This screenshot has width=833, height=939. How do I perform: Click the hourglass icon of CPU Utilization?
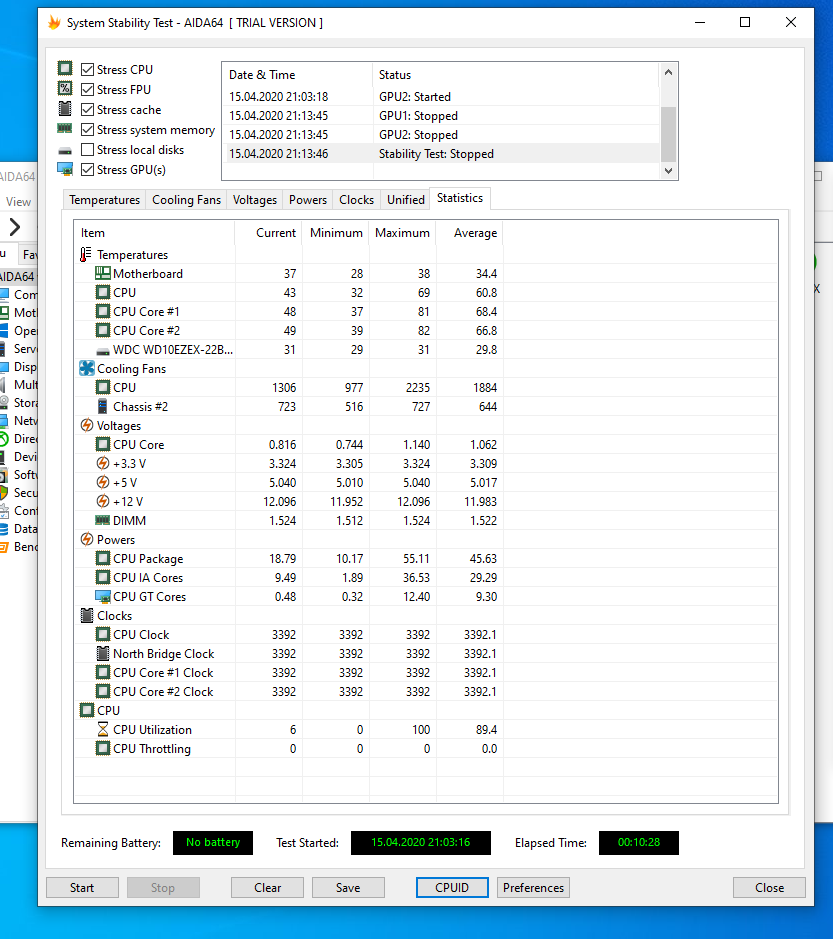pyautogui.click(x=102, y=729)
